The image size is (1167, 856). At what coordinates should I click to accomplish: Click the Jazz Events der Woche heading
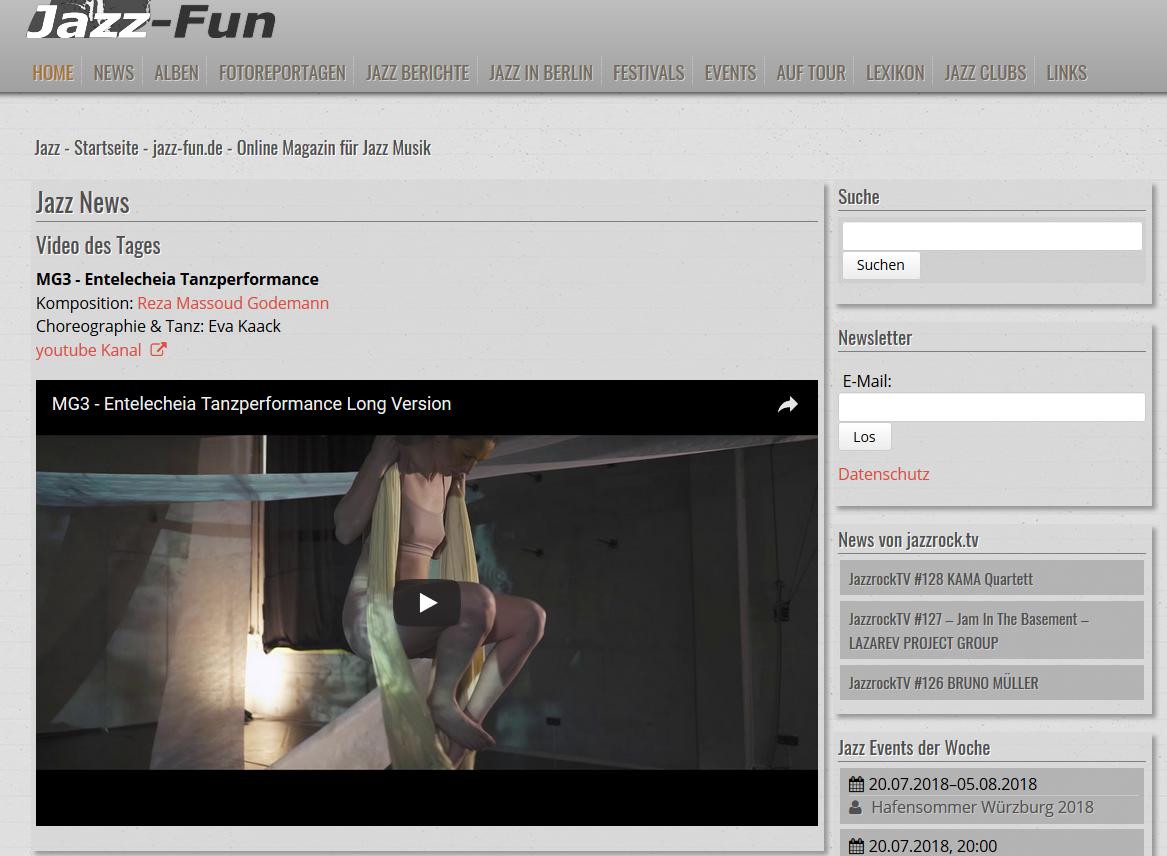914,747
